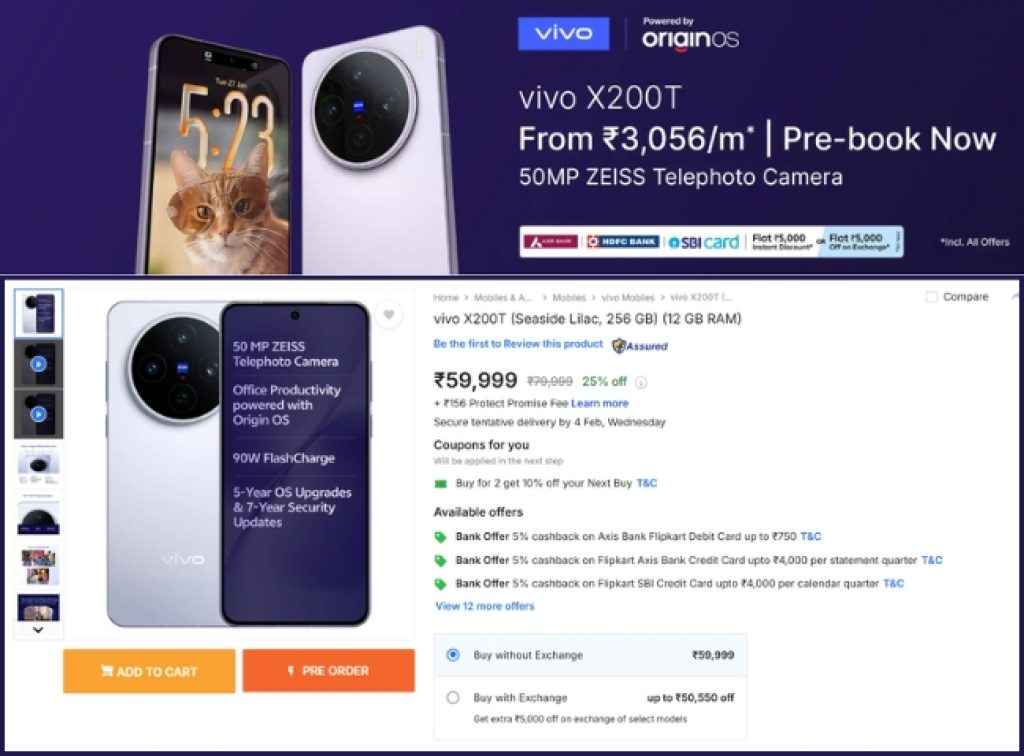
Task: Select the Buy with Exchange option
Action: [x=453, y=698]
